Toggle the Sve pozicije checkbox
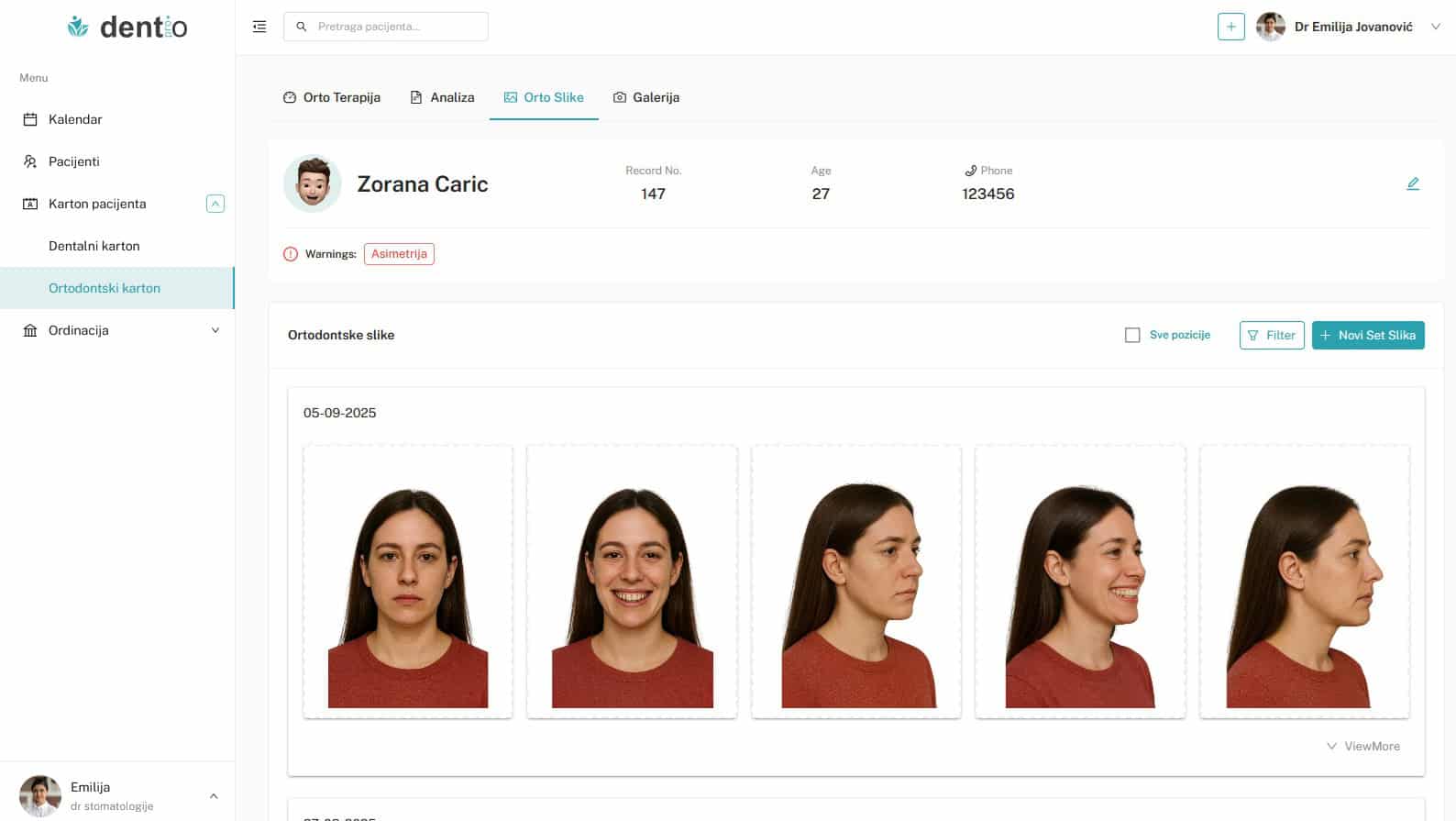 [1132, 335]
